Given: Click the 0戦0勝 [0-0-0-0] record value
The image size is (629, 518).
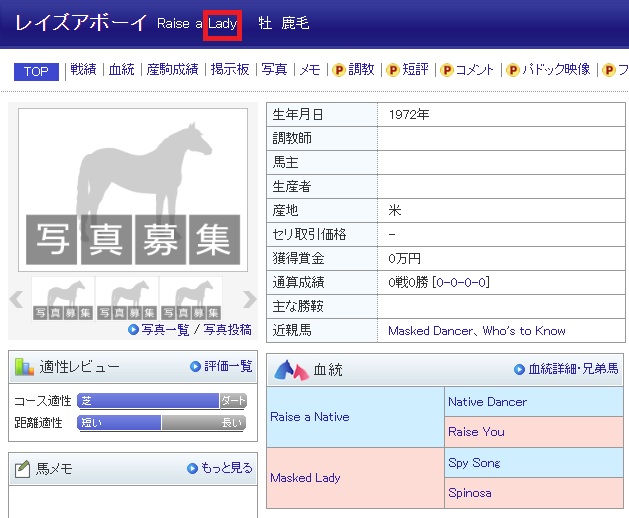Looking at the screenshot, I should [439, 282].
